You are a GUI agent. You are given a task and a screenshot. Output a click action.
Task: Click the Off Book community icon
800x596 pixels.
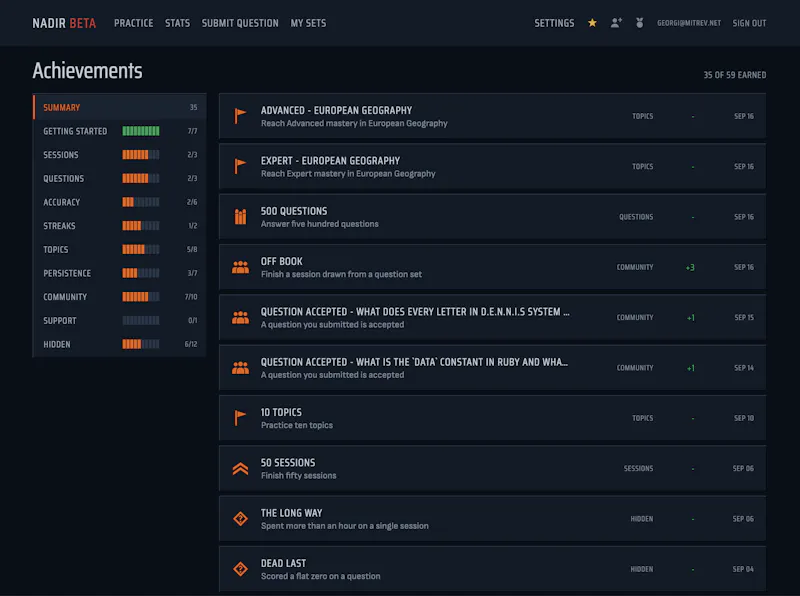pos(240,267)
